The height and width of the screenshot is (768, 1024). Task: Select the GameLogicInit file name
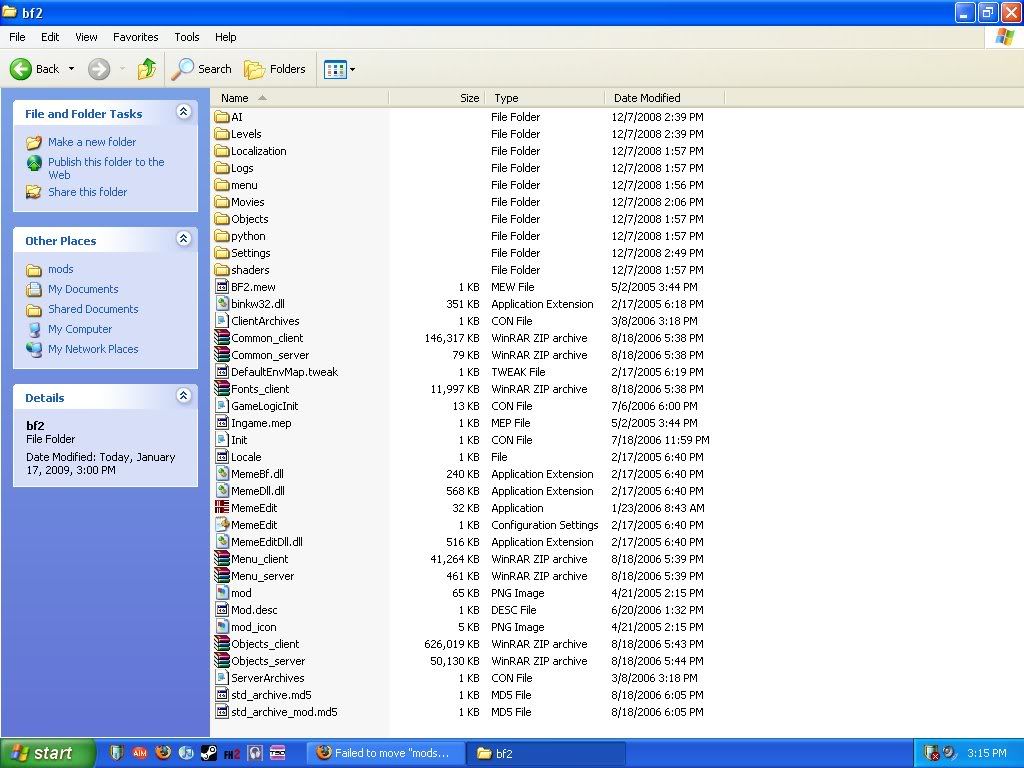coord(264,406)
